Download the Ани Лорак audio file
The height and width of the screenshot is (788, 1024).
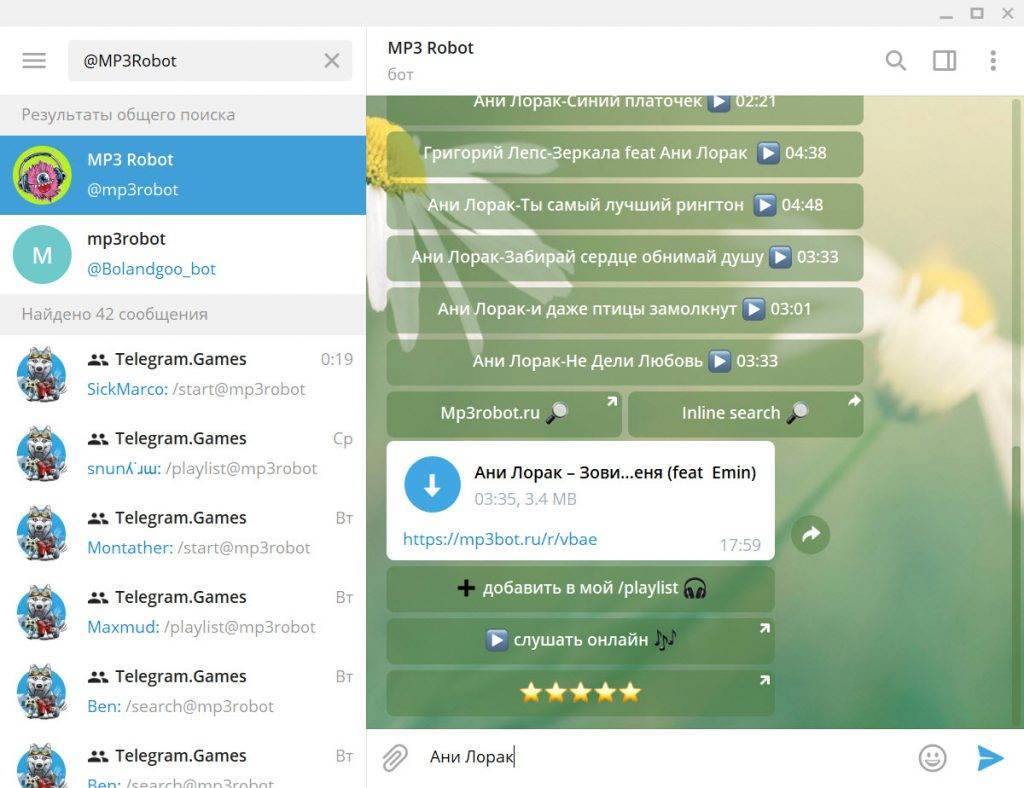tap(432, 484)
